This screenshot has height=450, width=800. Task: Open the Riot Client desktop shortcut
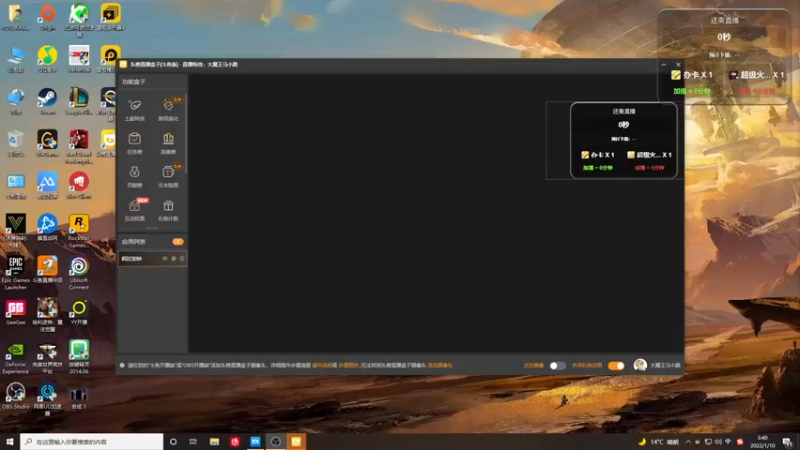(79, 186)
